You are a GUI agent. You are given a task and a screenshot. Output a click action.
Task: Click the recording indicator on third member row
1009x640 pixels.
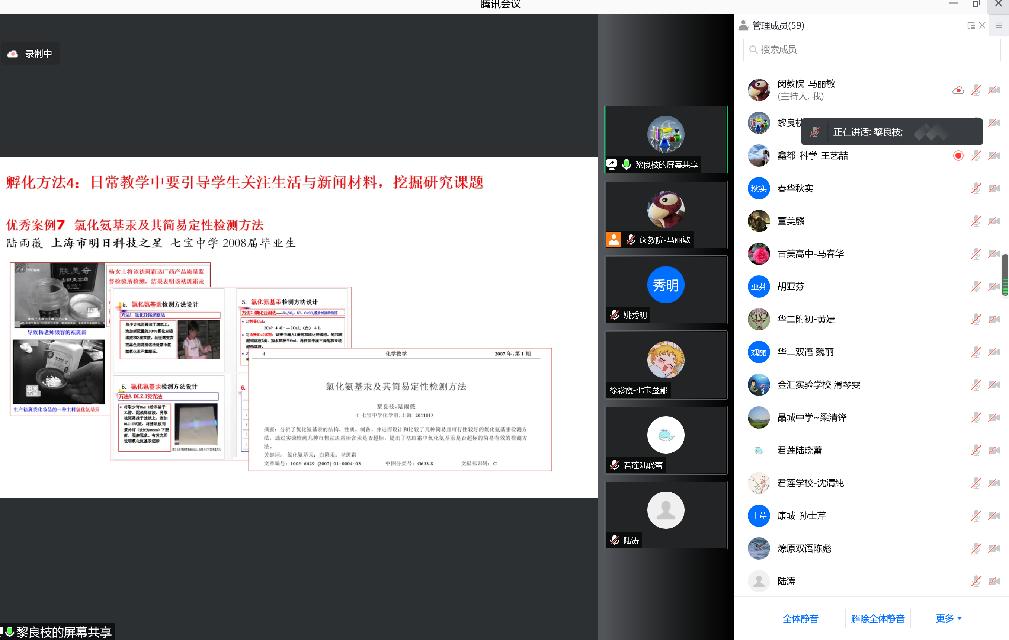[958, 156]
